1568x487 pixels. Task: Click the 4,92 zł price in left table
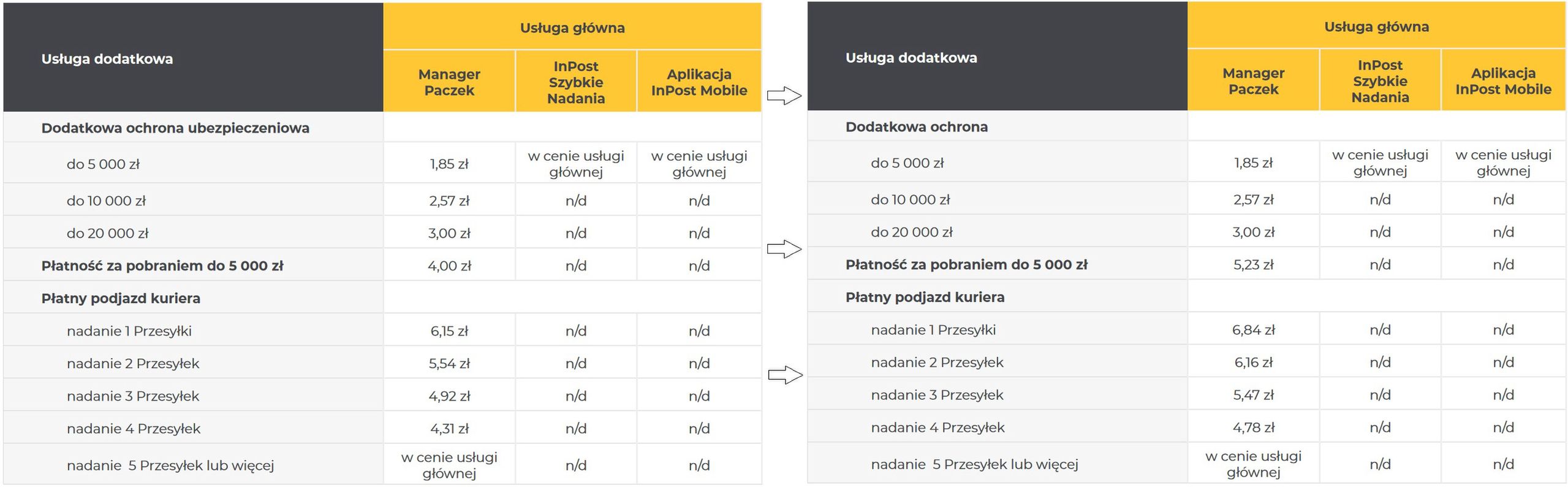(449, 396)
